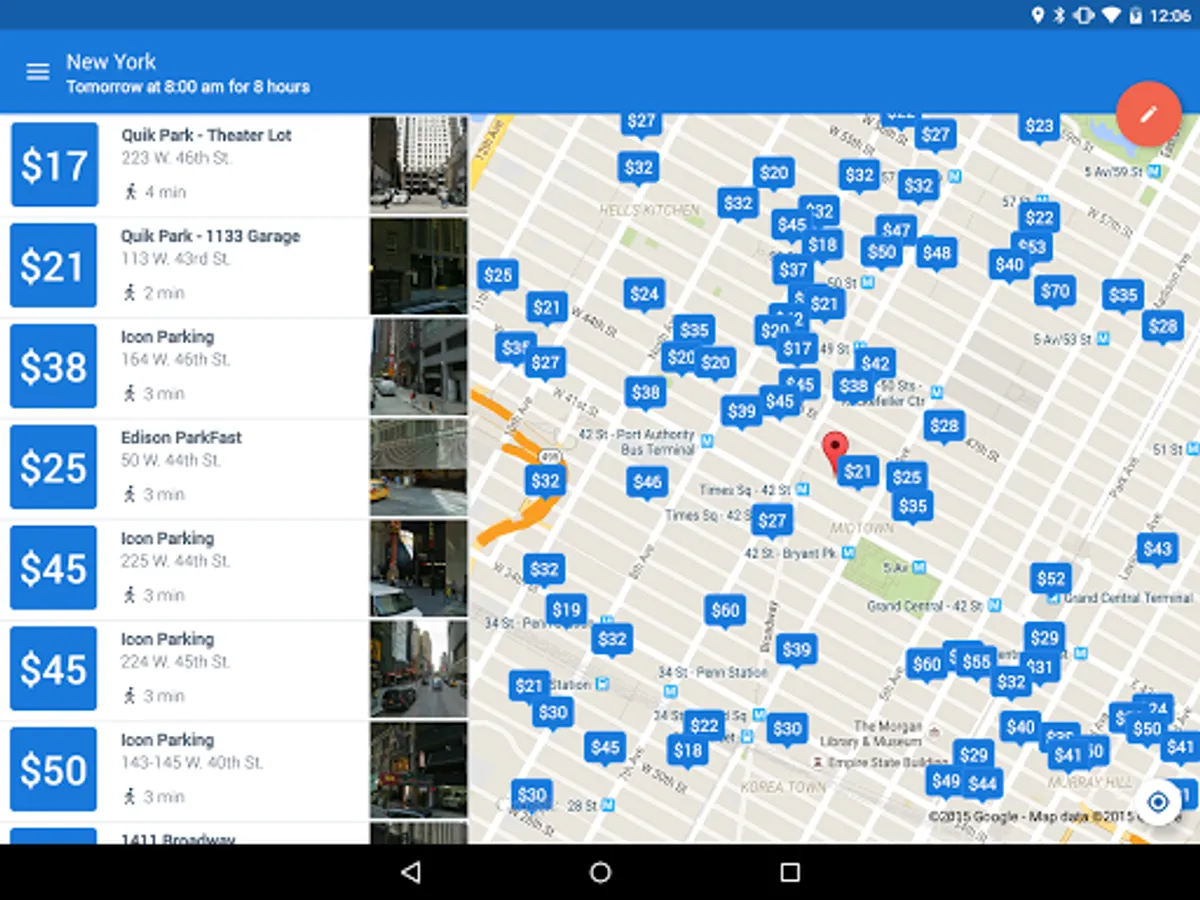Tap the location icon in status bar
The height and width of the screenshot is (900, 1200).
1037,15
